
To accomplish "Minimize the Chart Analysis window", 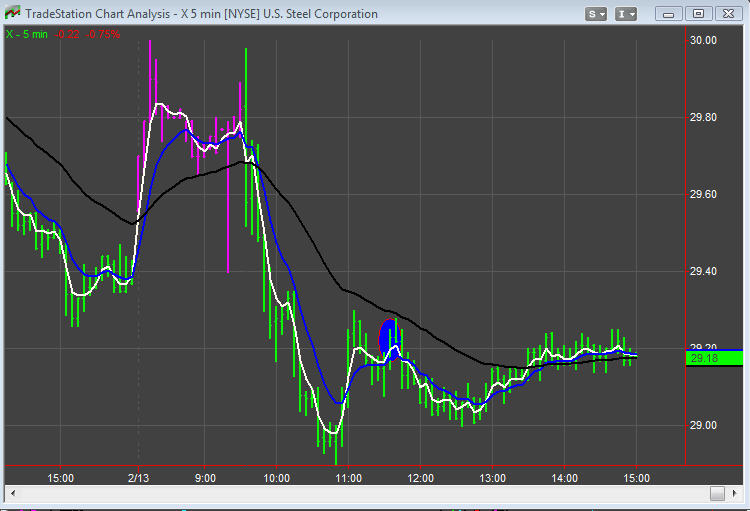I will tap(668, 14).
